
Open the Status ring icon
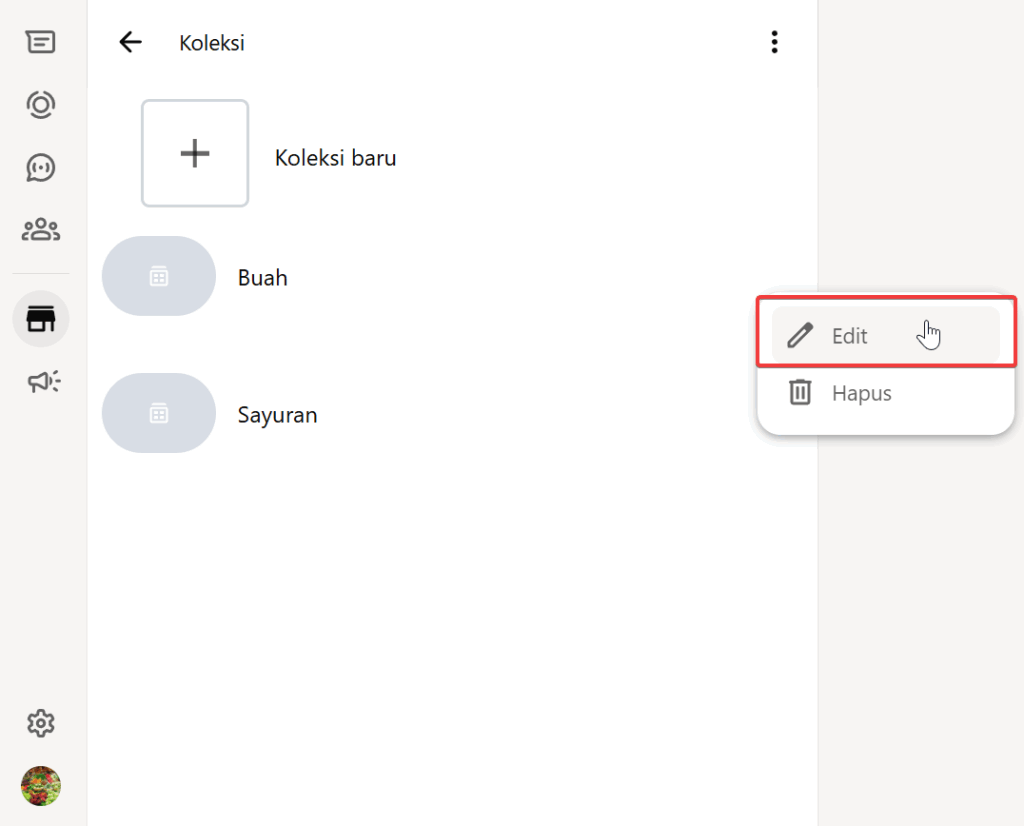41,104
